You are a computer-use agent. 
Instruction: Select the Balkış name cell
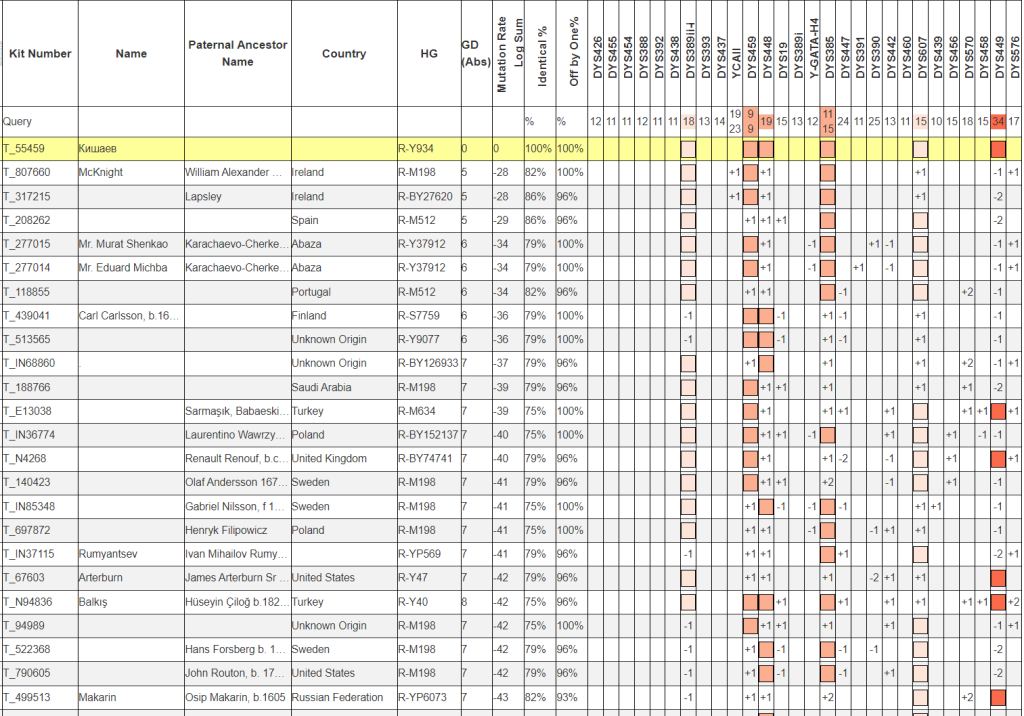coord(95,602)
